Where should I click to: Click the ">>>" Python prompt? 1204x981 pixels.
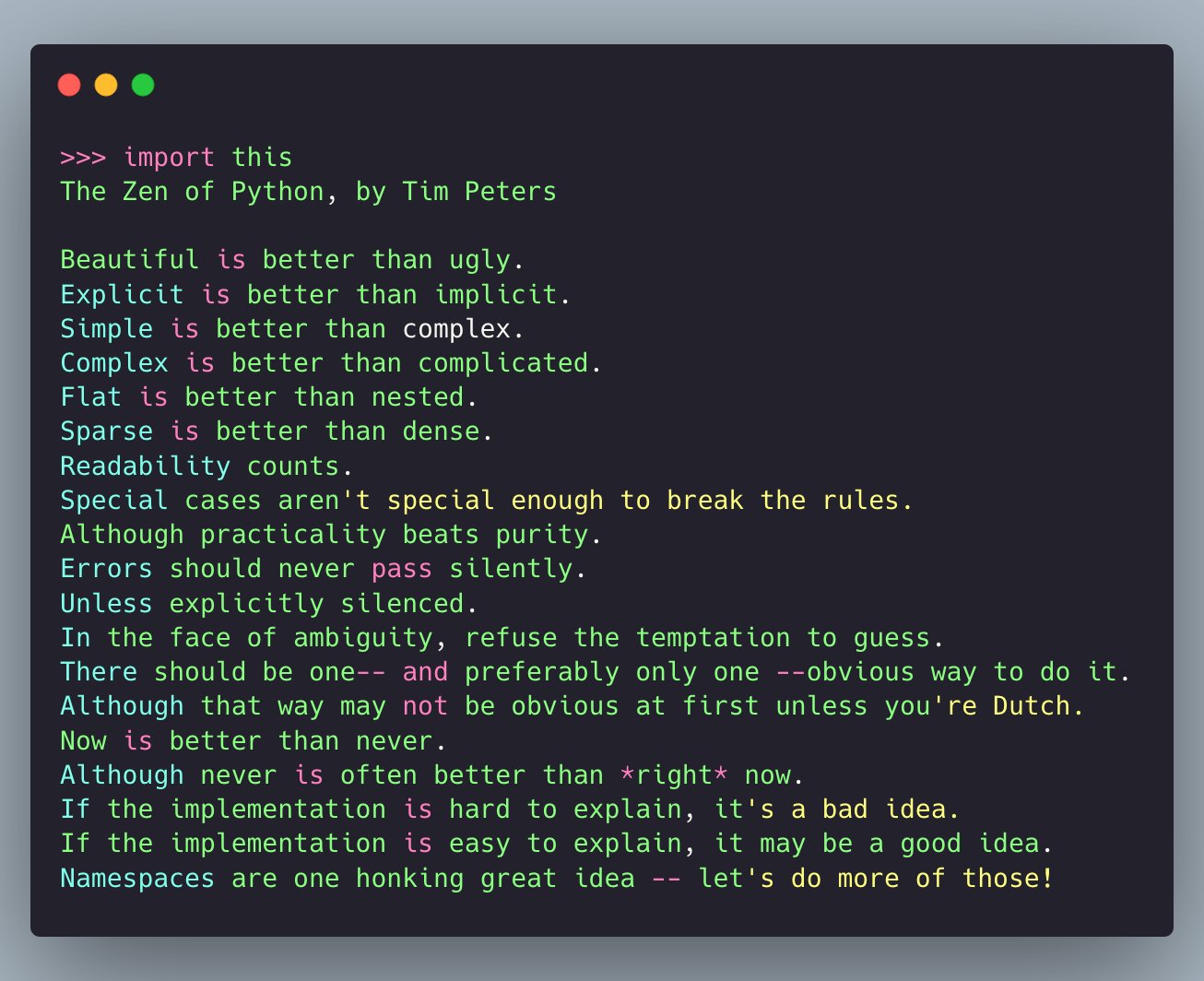pos(84,157)
